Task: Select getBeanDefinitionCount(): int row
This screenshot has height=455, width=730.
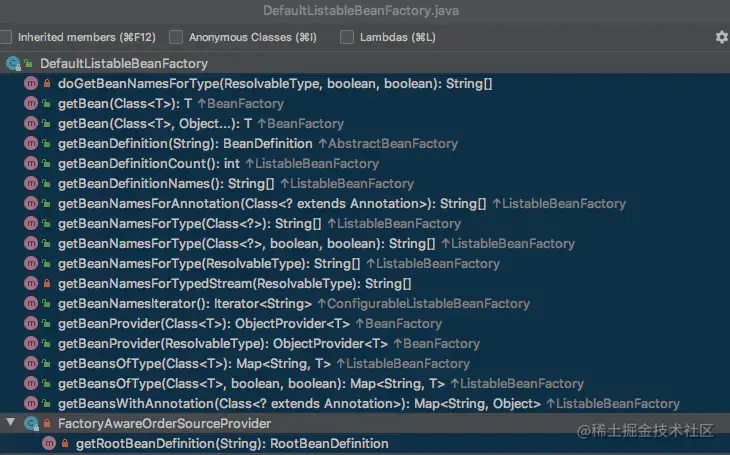Action: tap(365, 163)
